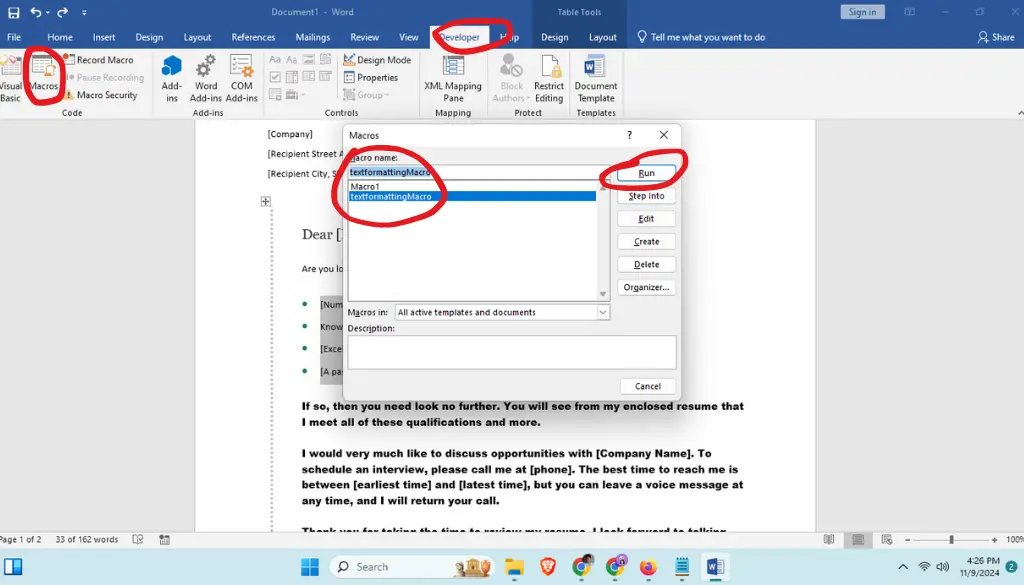The image size is (1024, 585).
Task: Delete the selected macro
Action: [646, 264]
